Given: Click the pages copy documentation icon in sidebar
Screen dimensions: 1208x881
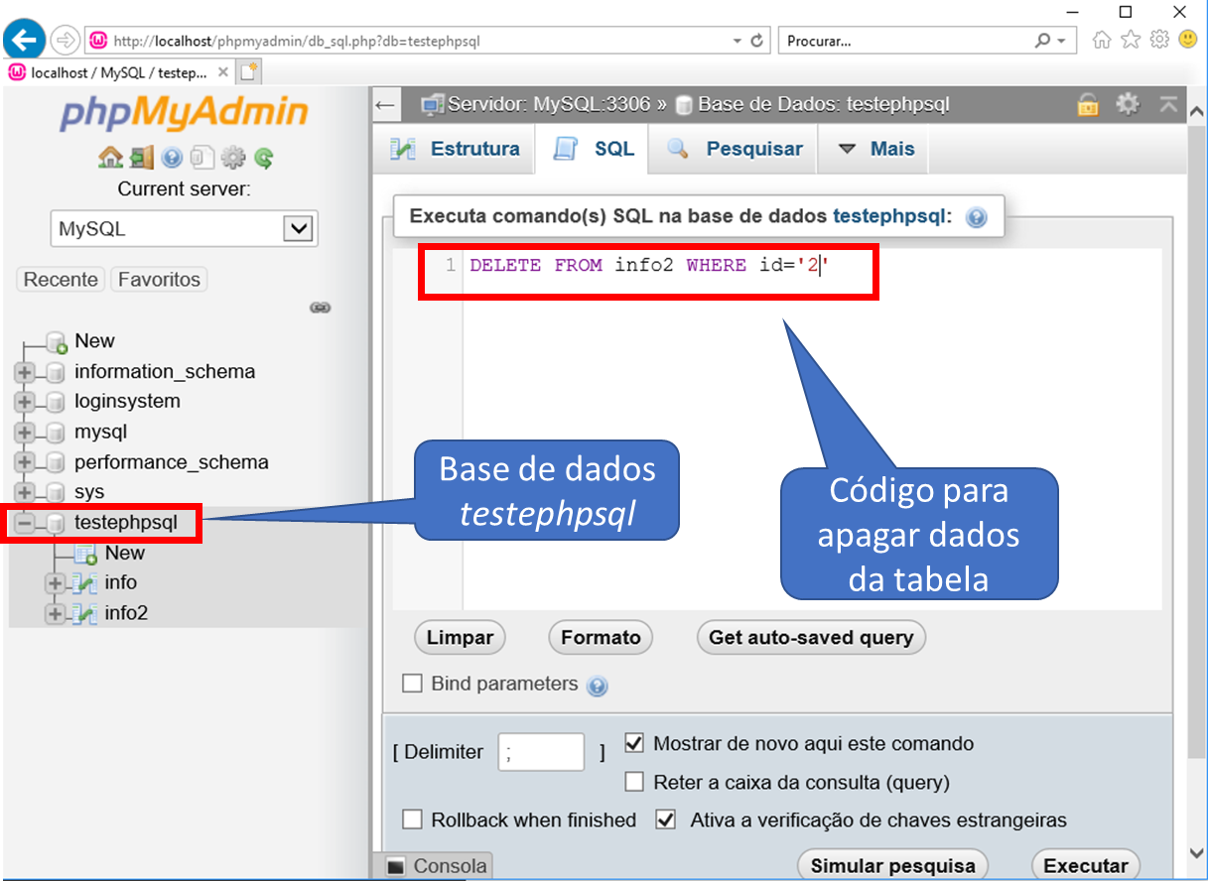Looking at the screenshot, I should [202, 157].
